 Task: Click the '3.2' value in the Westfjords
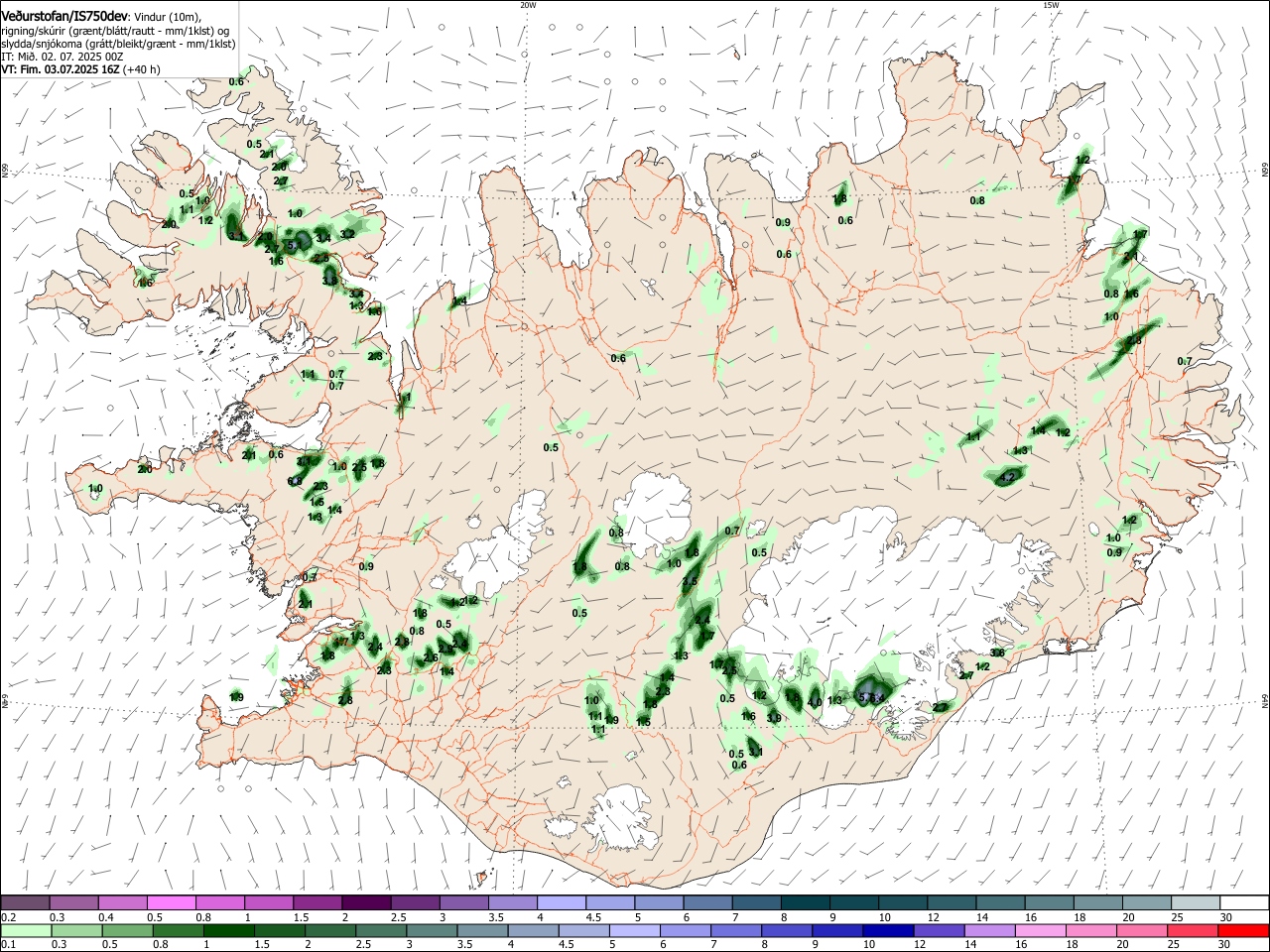(347, 234)
